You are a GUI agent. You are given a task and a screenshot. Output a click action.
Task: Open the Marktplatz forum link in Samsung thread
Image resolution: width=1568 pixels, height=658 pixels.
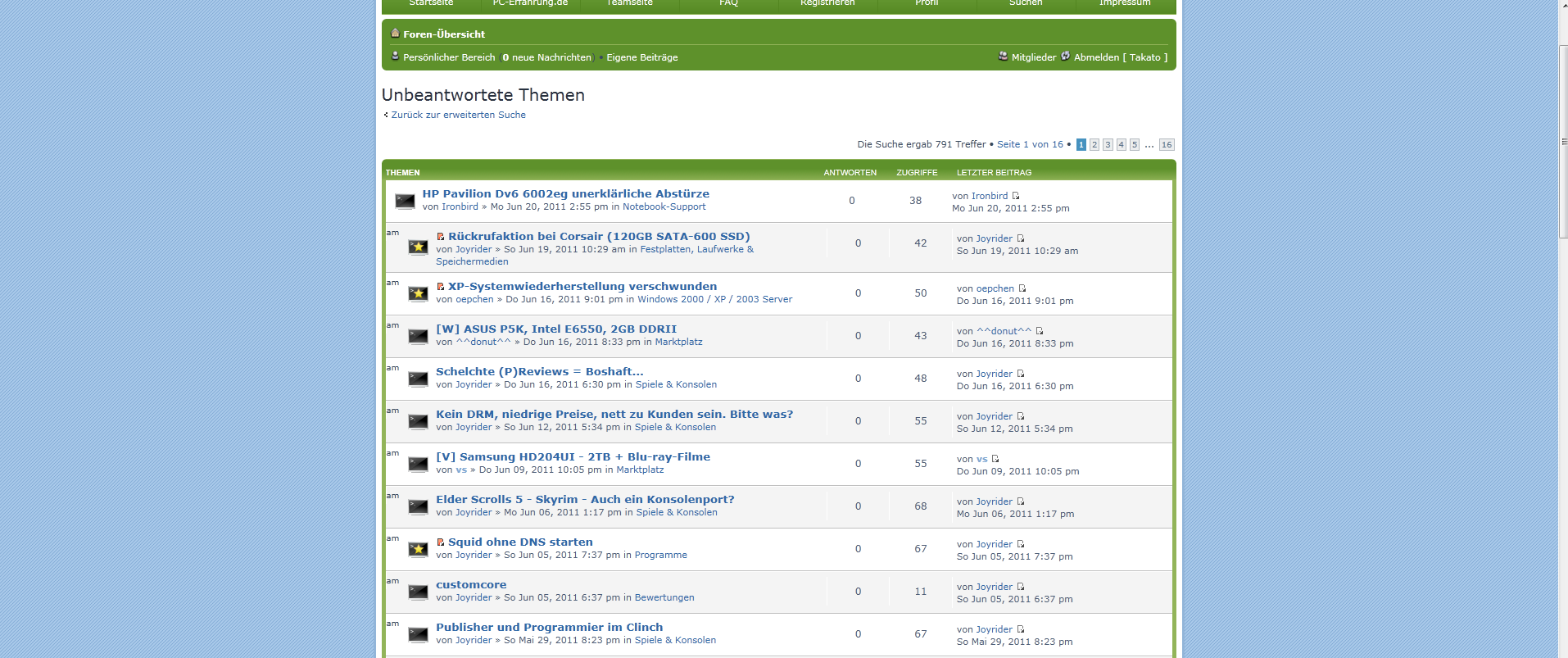pyautogui.click(x=640, y=470)
